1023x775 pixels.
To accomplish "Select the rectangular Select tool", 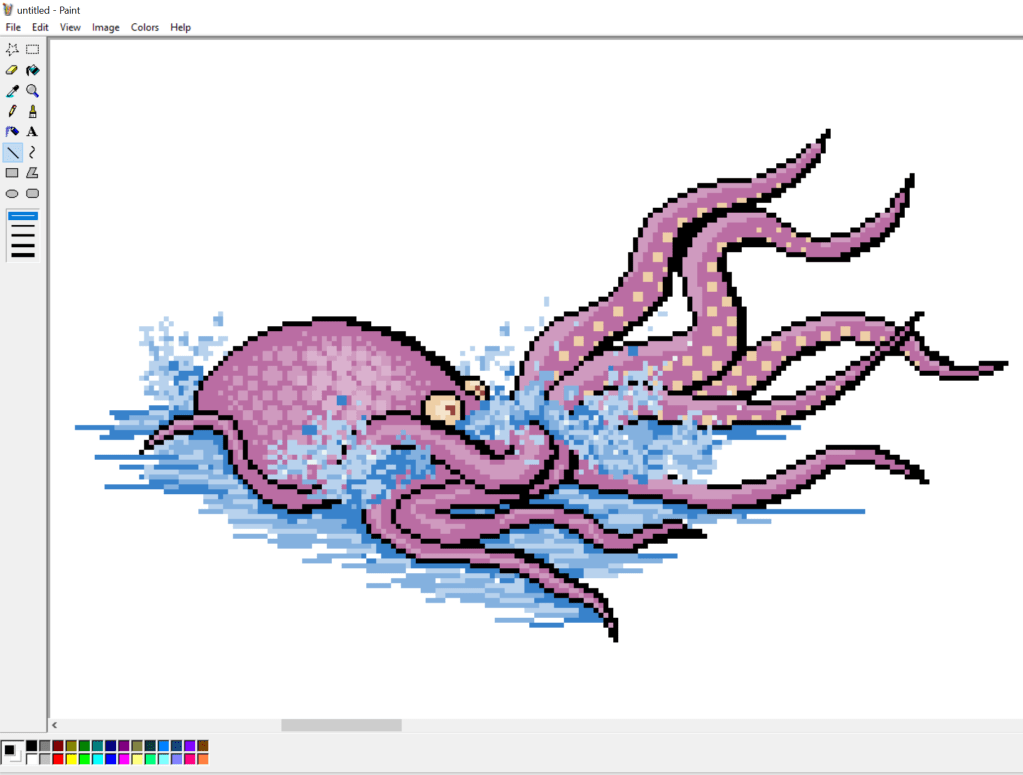I will [x=32, y=49].
